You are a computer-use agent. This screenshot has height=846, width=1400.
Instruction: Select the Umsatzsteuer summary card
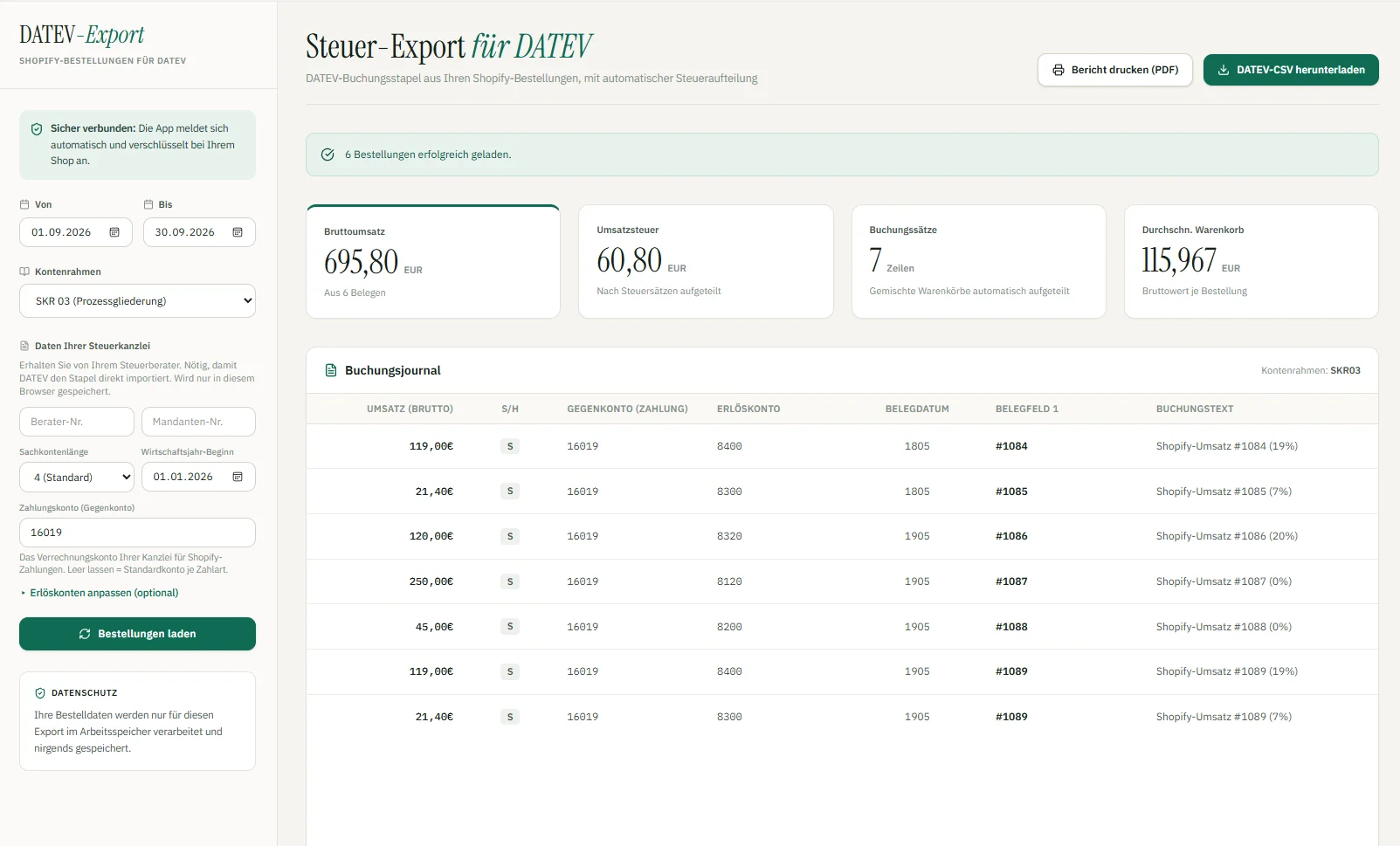point(706,262)
